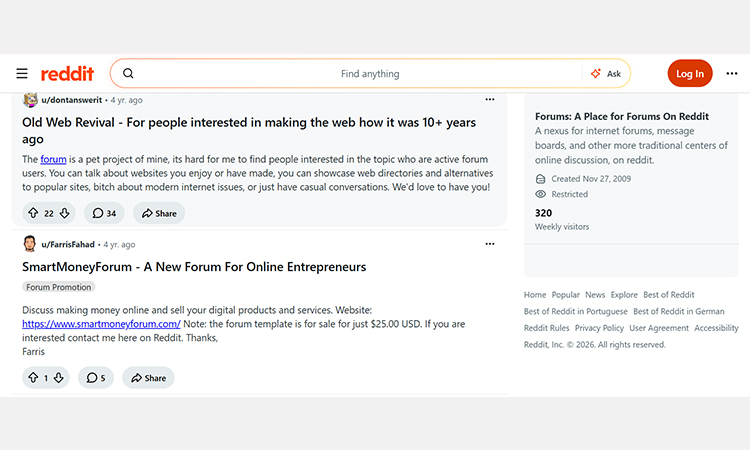The width and height of the screenshot is (750, 450).
Task: Visit the smartmoneyforum.com link
Action: point(101,324)
